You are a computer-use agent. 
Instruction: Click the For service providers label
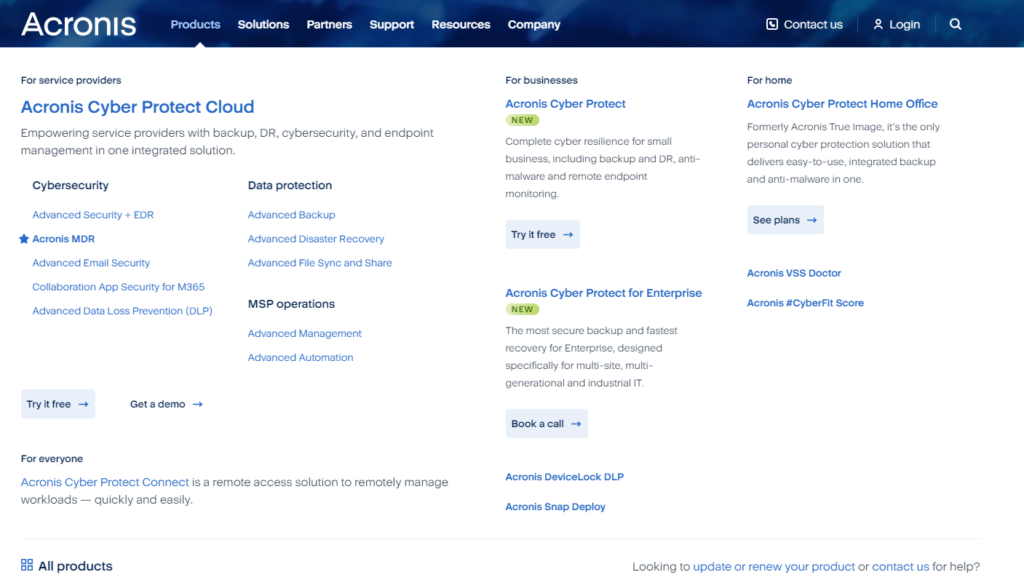pyautogui.click(x=71, y=80)
